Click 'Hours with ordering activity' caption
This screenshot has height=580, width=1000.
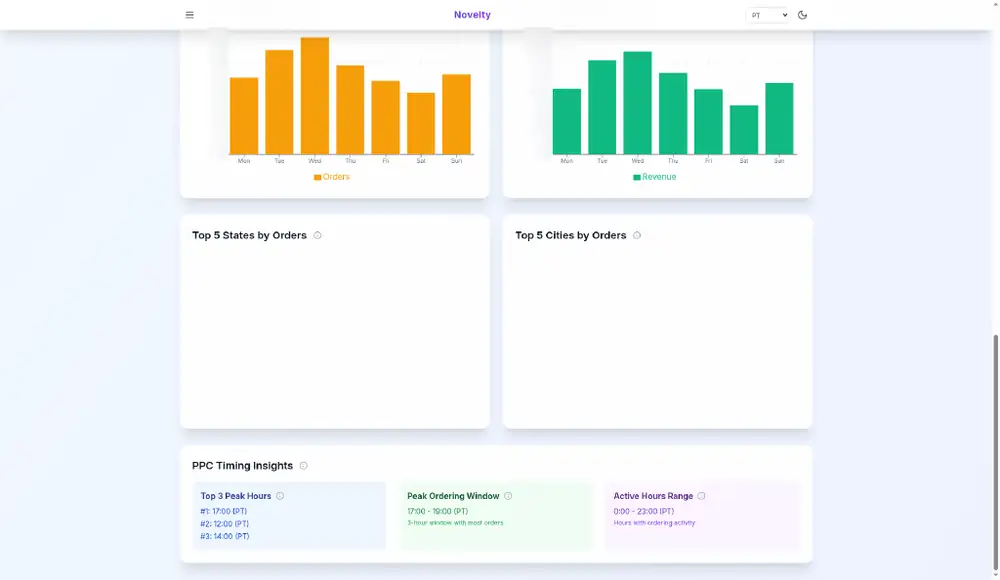(x=654, y=523)
